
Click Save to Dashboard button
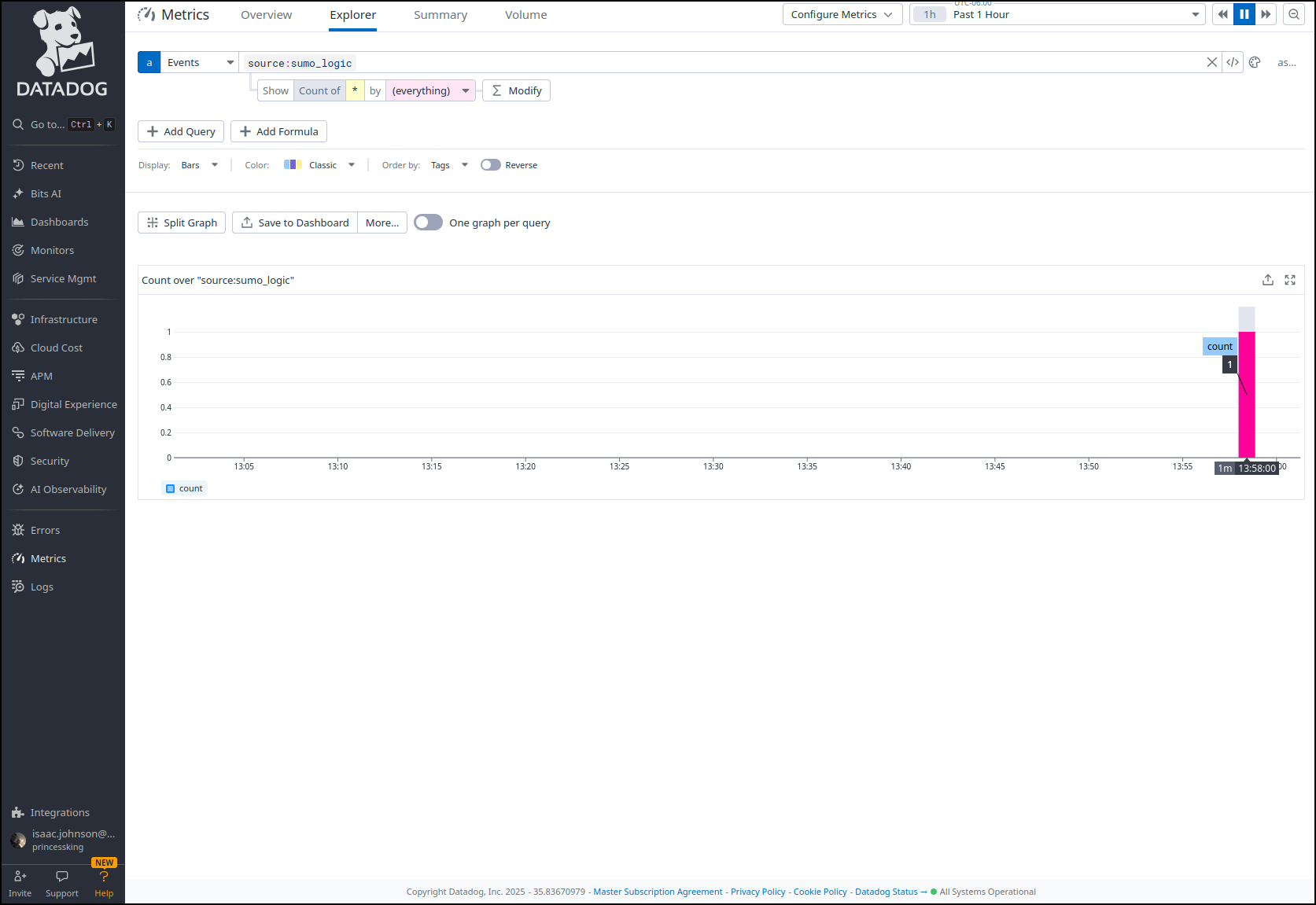(295, 223)
